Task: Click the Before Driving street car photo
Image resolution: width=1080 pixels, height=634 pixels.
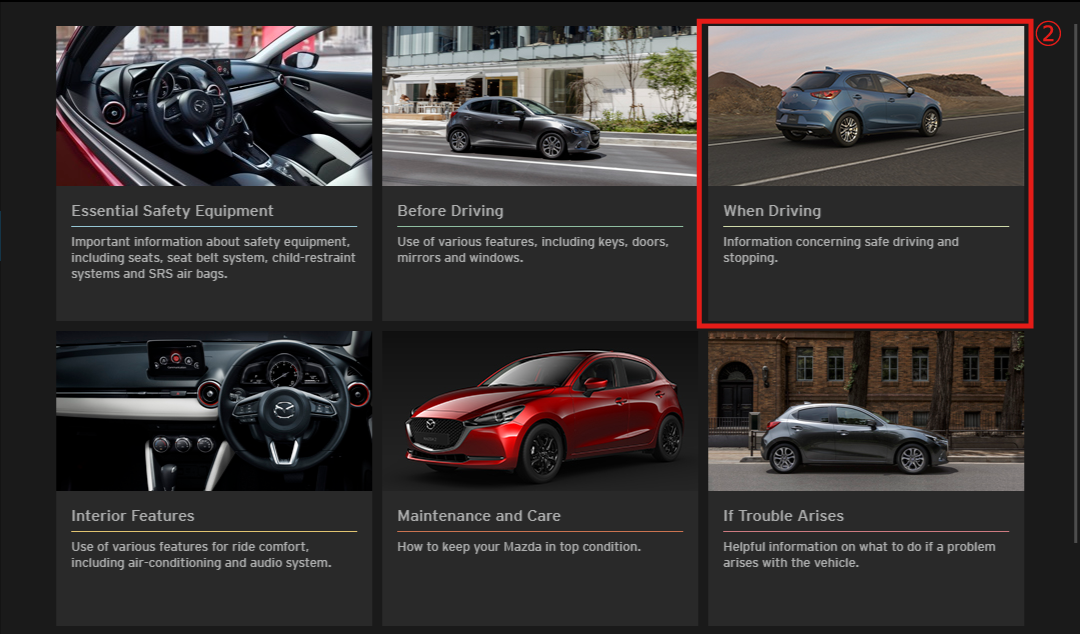Action: tap(539, 106)
